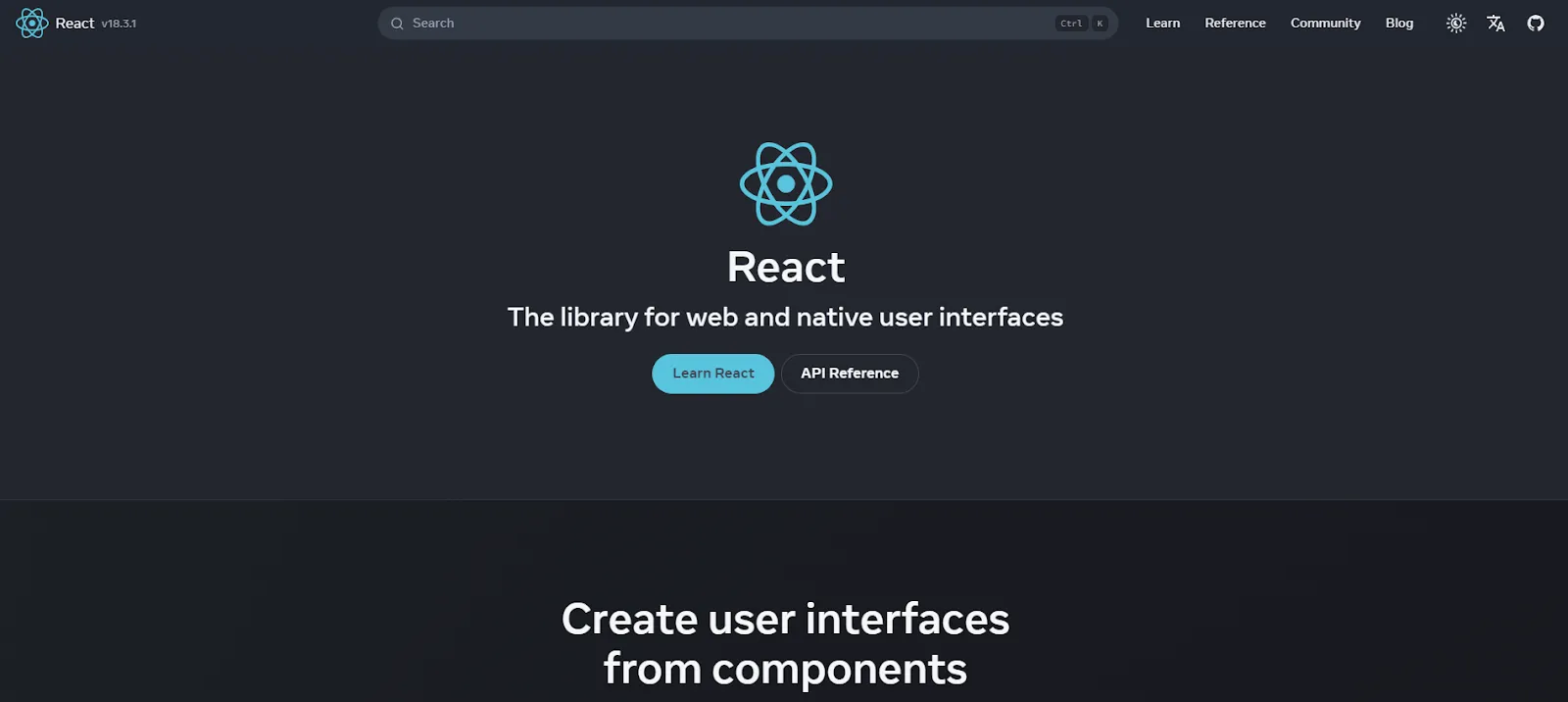Click the API Reference button
The height and width of the screenshot is (702, 1568).
coord(850,374)
